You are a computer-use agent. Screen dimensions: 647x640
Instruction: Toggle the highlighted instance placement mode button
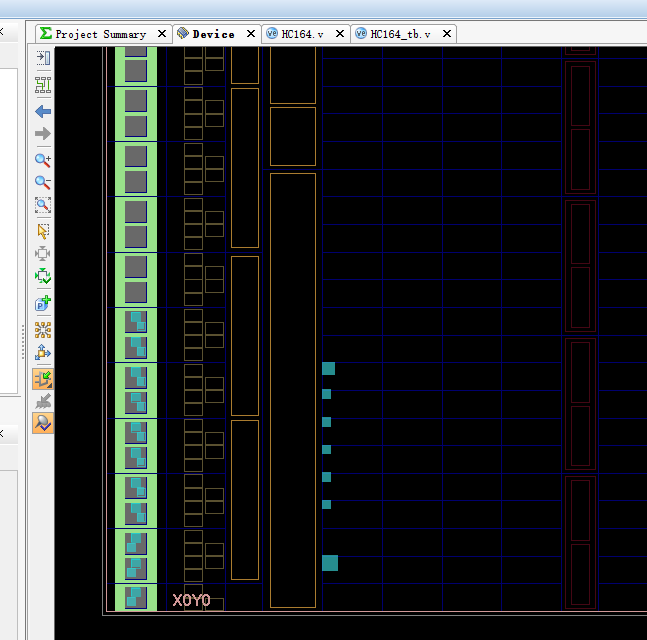click(x=43, y=379)
